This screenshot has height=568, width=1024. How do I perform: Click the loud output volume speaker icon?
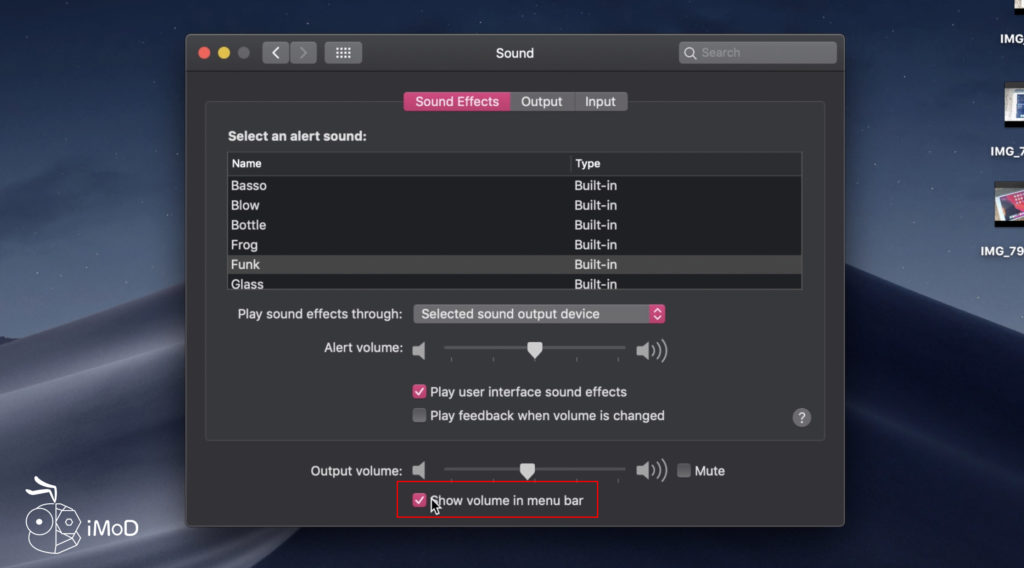[652, 470]
